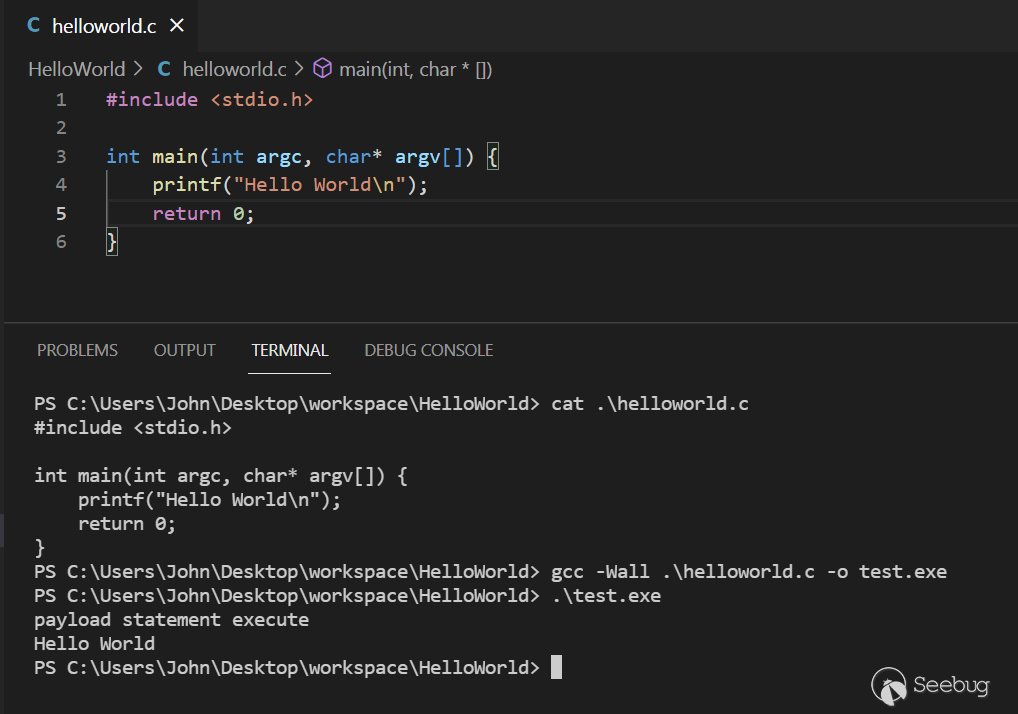The image size is (1018, 714).
Task: Click line number 1 in the editor gutter
Action: 61,99
